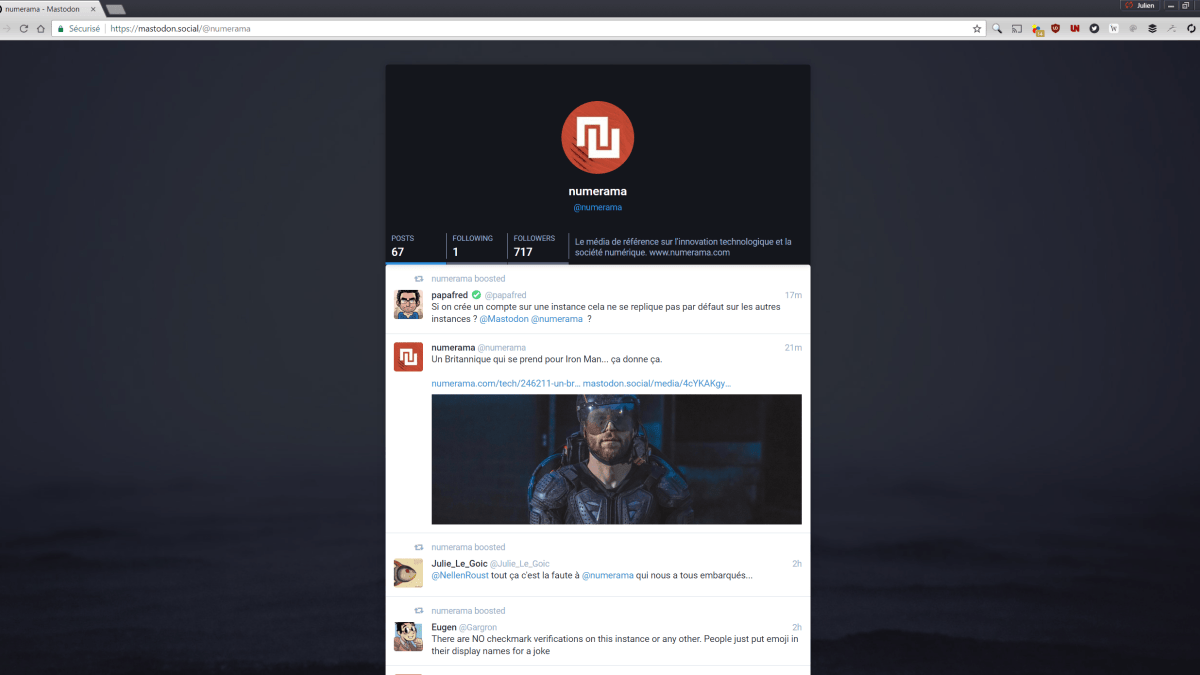This screenshot has height=675, width=1200.
Task: Open the Buffer stacked-layers extension
Action: (x=1152, y=29)
